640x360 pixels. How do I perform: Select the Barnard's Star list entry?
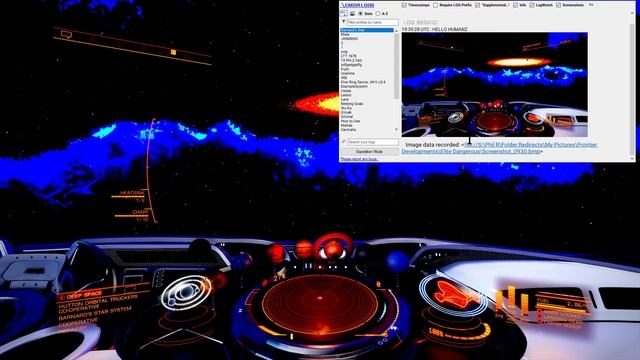pyautogui.click(x=367, y=30)
